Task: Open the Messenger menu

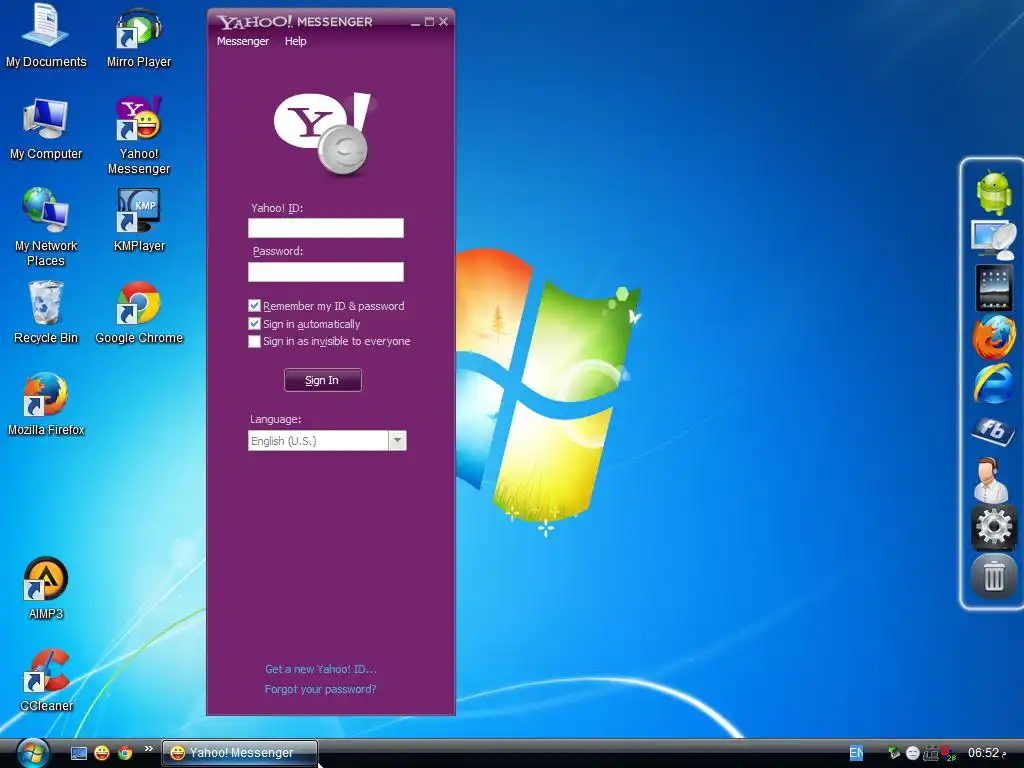Action: coord(243,41)
